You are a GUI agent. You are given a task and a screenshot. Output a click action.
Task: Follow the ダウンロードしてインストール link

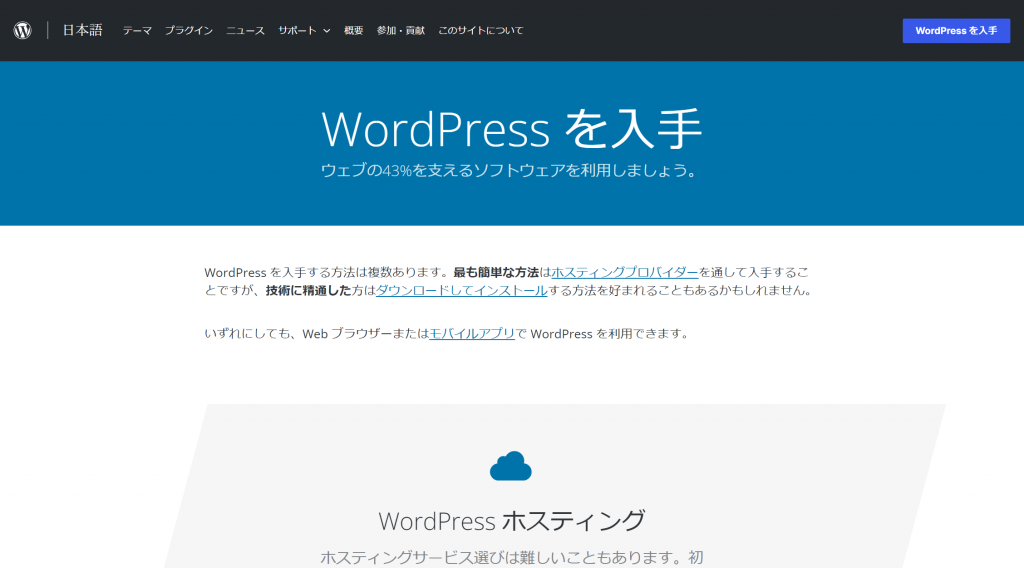(462, 291)
